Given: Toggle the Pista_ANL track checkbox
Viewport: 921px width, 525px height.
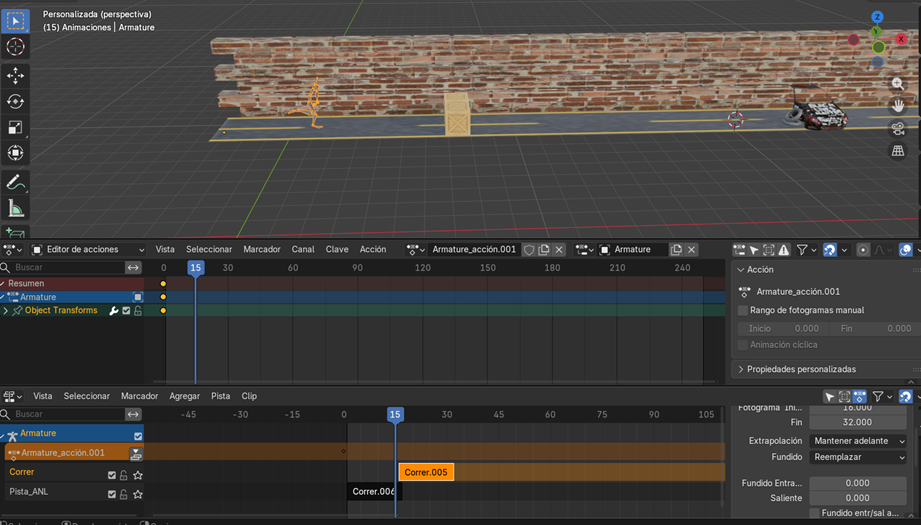Looking at the screenshot, I should tap(112, 493).
